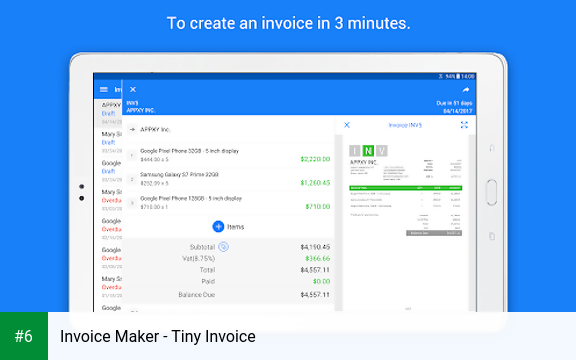Click Invoice INV5 preview title
Screen dimensions: 576x360
405,125
